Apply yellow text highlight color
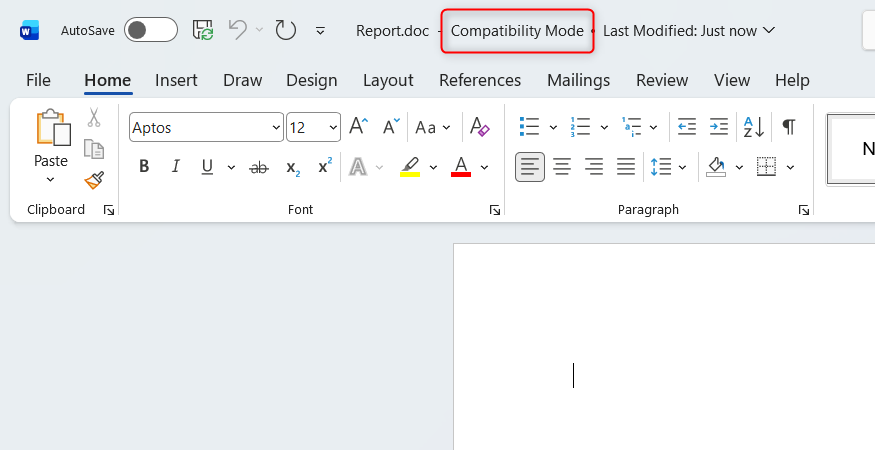 [410, 167]
